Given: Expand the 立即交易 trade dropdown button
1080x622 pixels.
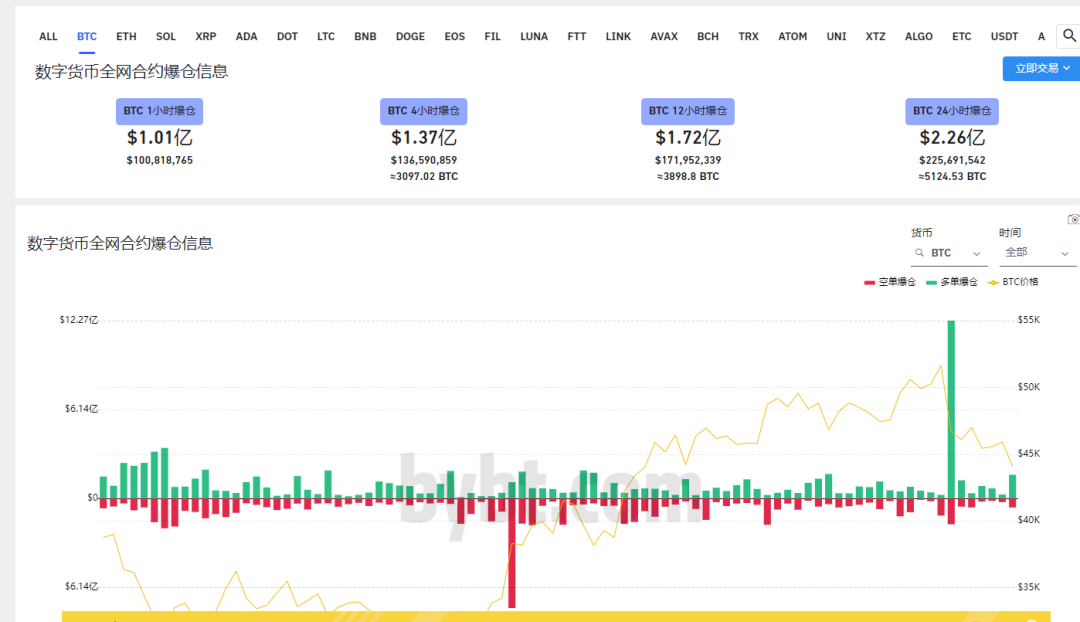Looking at the screenshot, I should tap(1041, 68).
